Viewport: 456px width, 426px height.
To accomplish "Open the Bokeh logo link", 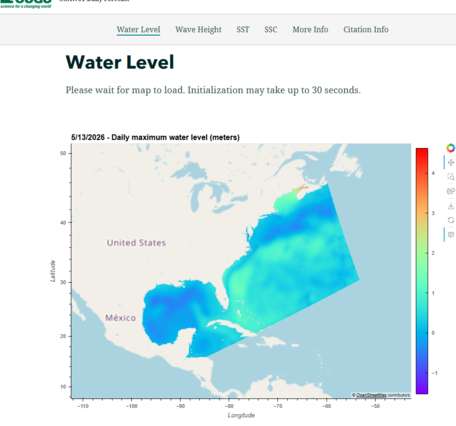I will pyautogui.click(x=451, y=148).
